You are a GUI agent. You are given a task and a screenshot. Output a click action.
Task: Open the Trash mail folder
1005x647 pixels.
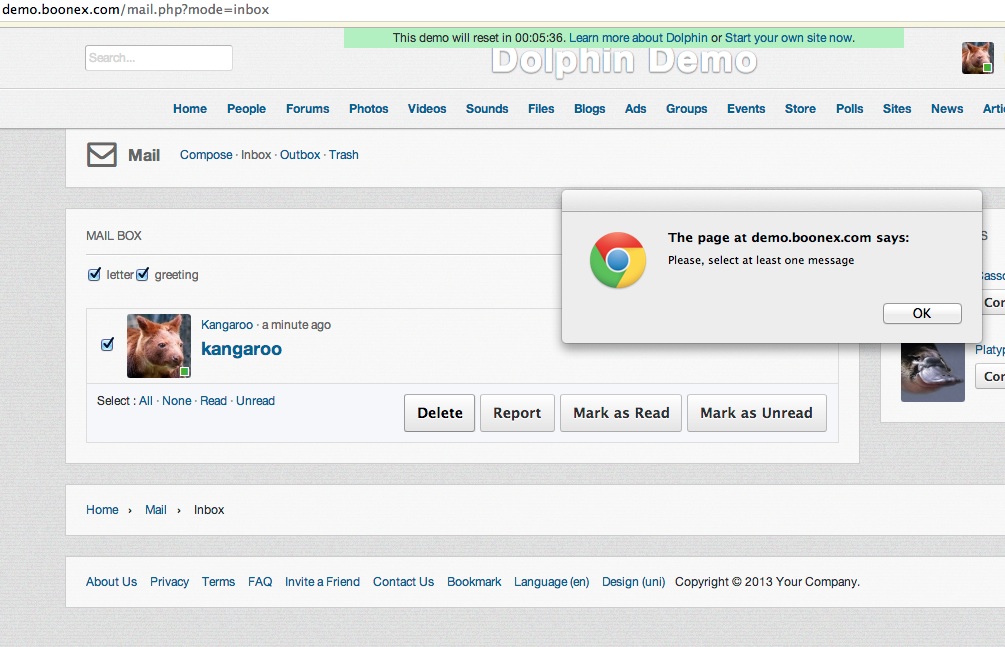coord(344,155)
